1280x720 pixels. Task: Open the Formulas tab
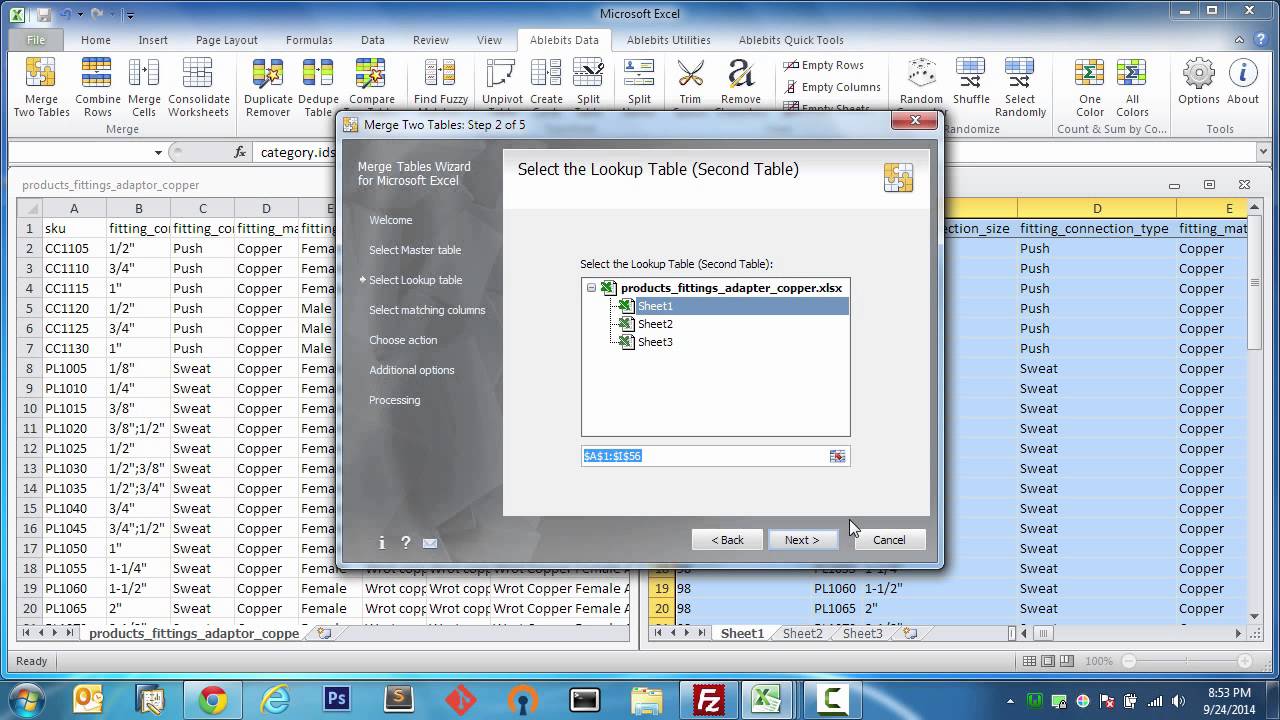pos(309,40)
